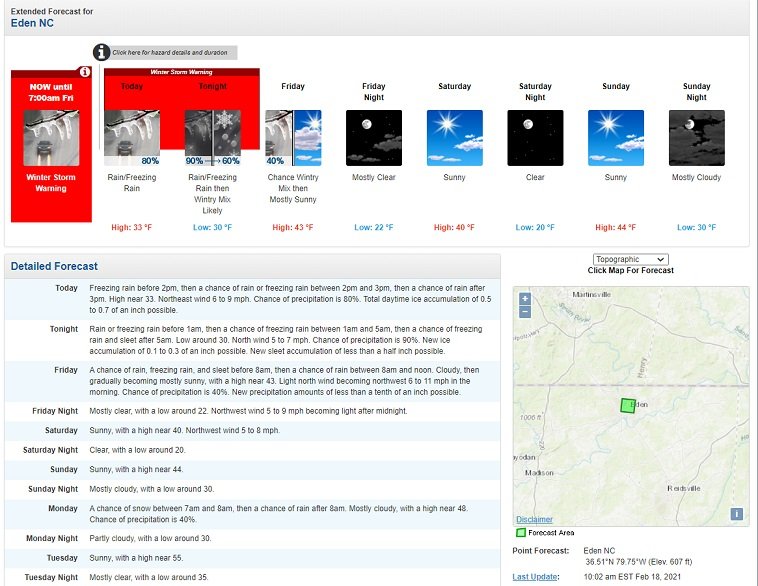758x586 pixels.
Task: Select the High: 43 °F text
Action: [293, 227]
